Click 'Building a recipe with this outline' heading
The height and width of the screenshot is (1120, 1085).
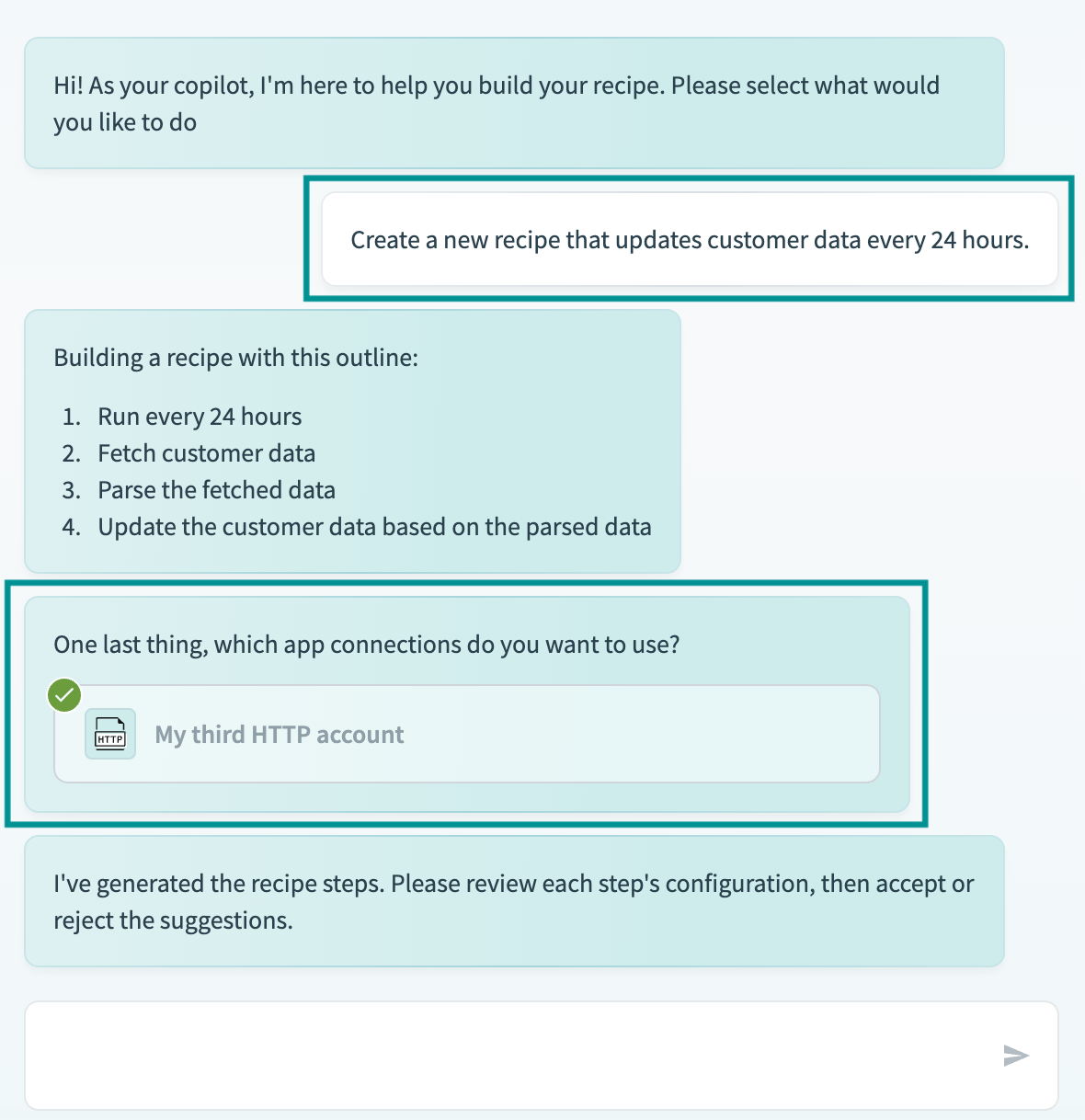(235, 358)
